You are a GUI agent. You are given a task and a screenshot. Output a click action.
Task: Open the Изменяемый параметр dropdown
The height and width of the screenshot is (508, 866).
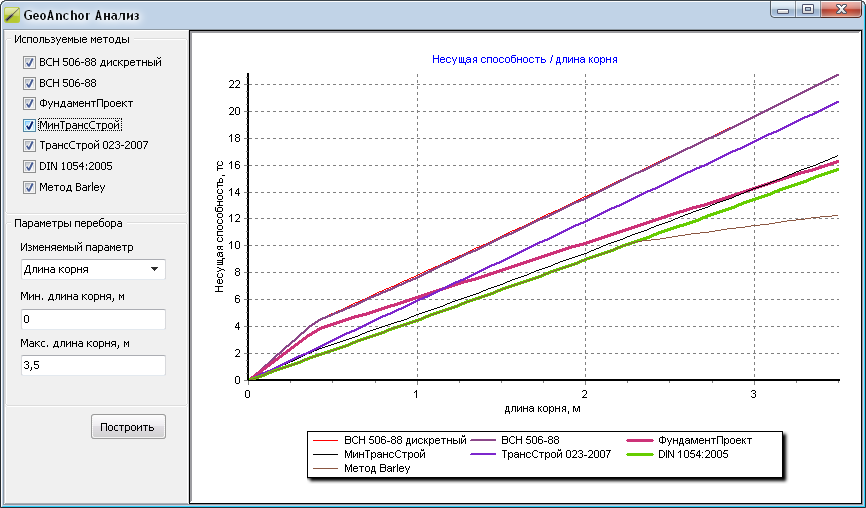tap(93, 269)
